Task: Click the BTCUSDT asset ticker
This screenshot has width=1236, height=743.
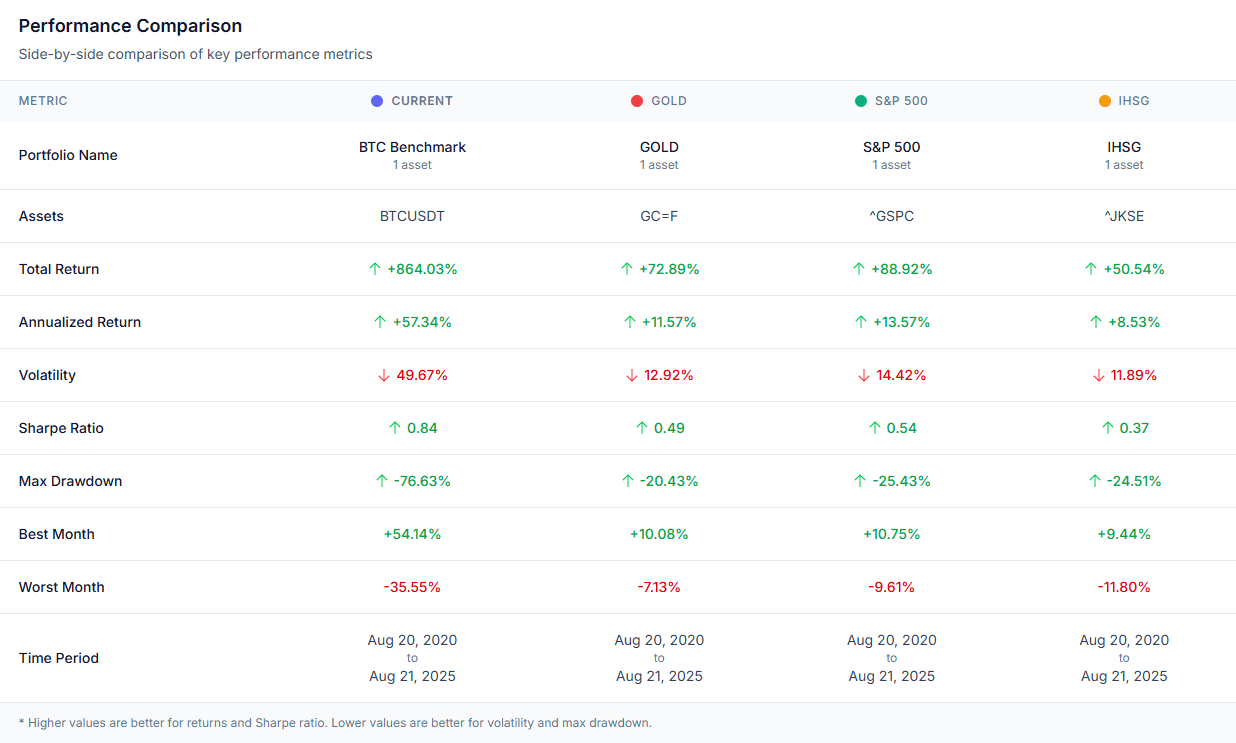Action: pyautogui.click(x=412, y=216)
